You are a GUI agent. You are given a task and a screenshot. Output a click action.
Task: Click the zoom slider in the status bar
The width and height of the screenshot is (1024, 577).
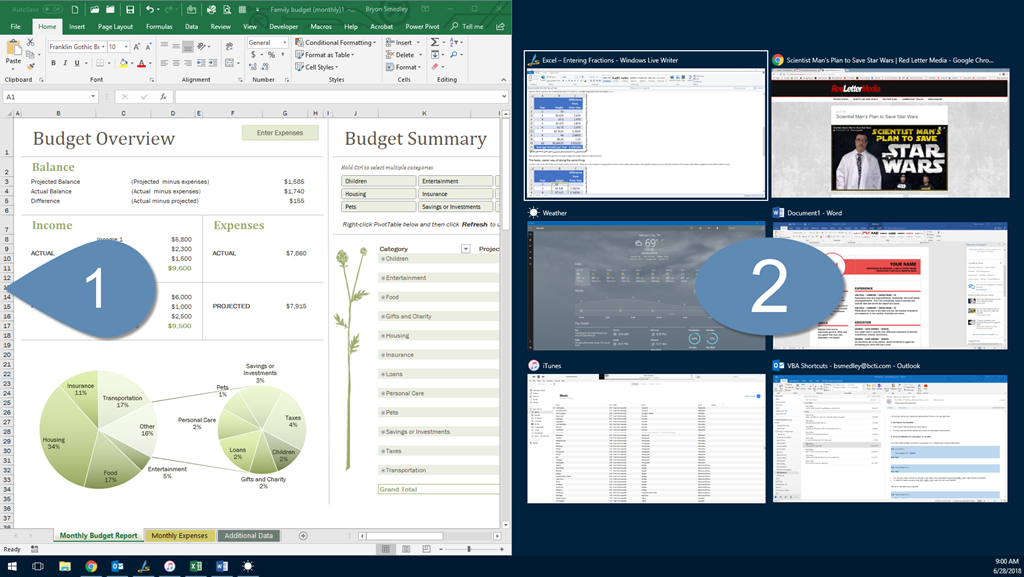(x=469, y=549)
